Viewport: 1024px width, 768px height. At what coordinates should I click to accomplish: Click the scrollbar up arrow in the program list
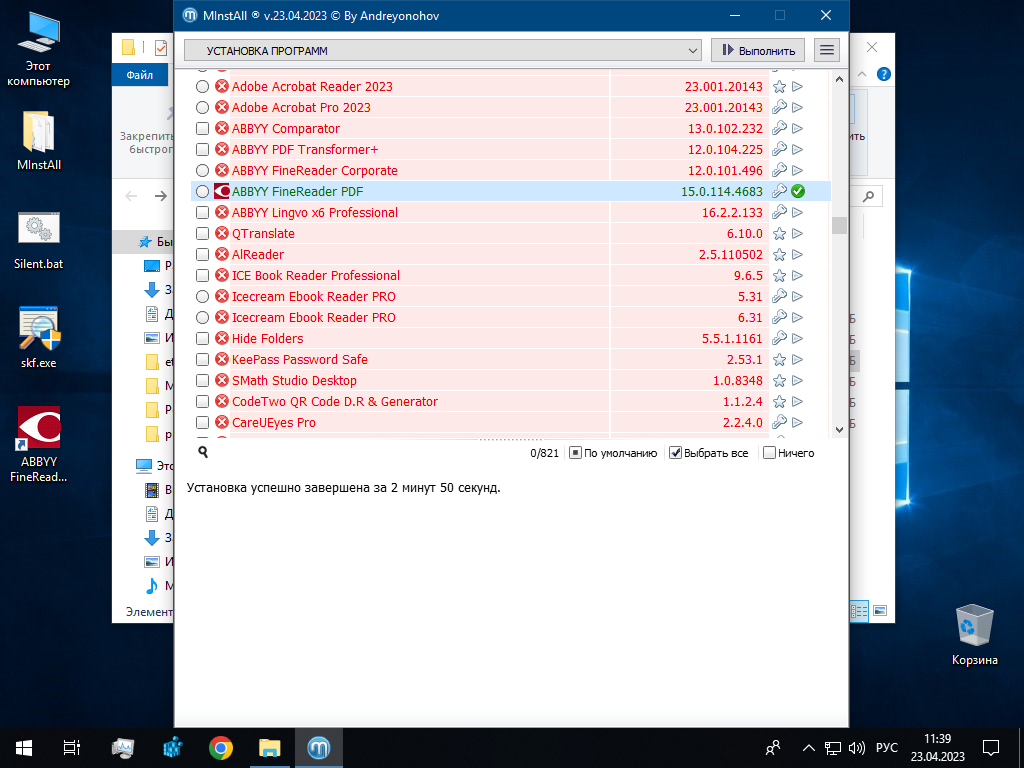click(x=840, y=79)
